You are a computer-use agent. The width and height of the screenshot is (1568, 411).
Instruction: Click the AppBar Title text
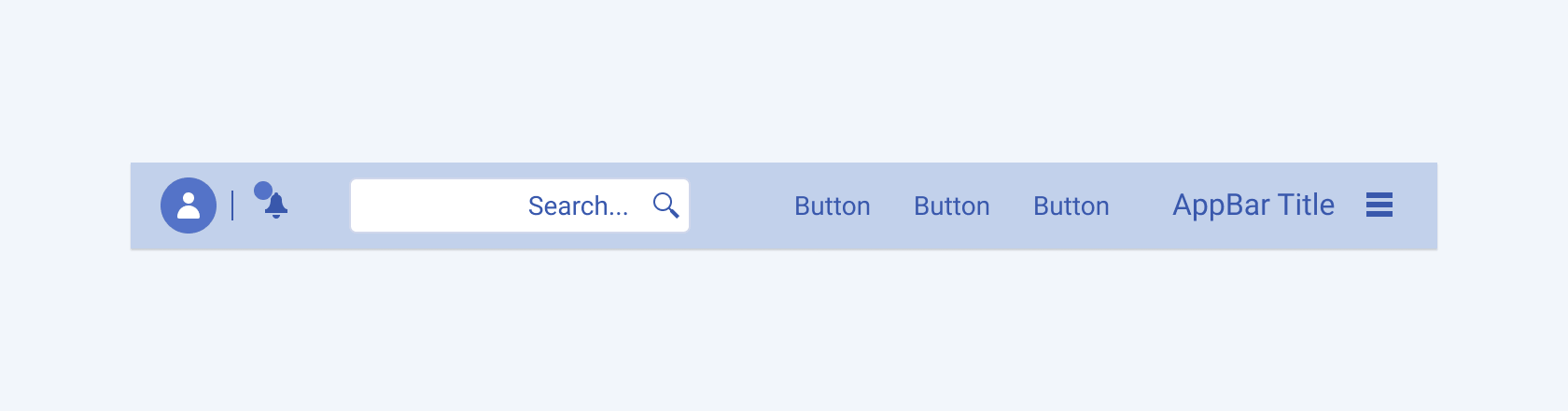(1253, 205)
